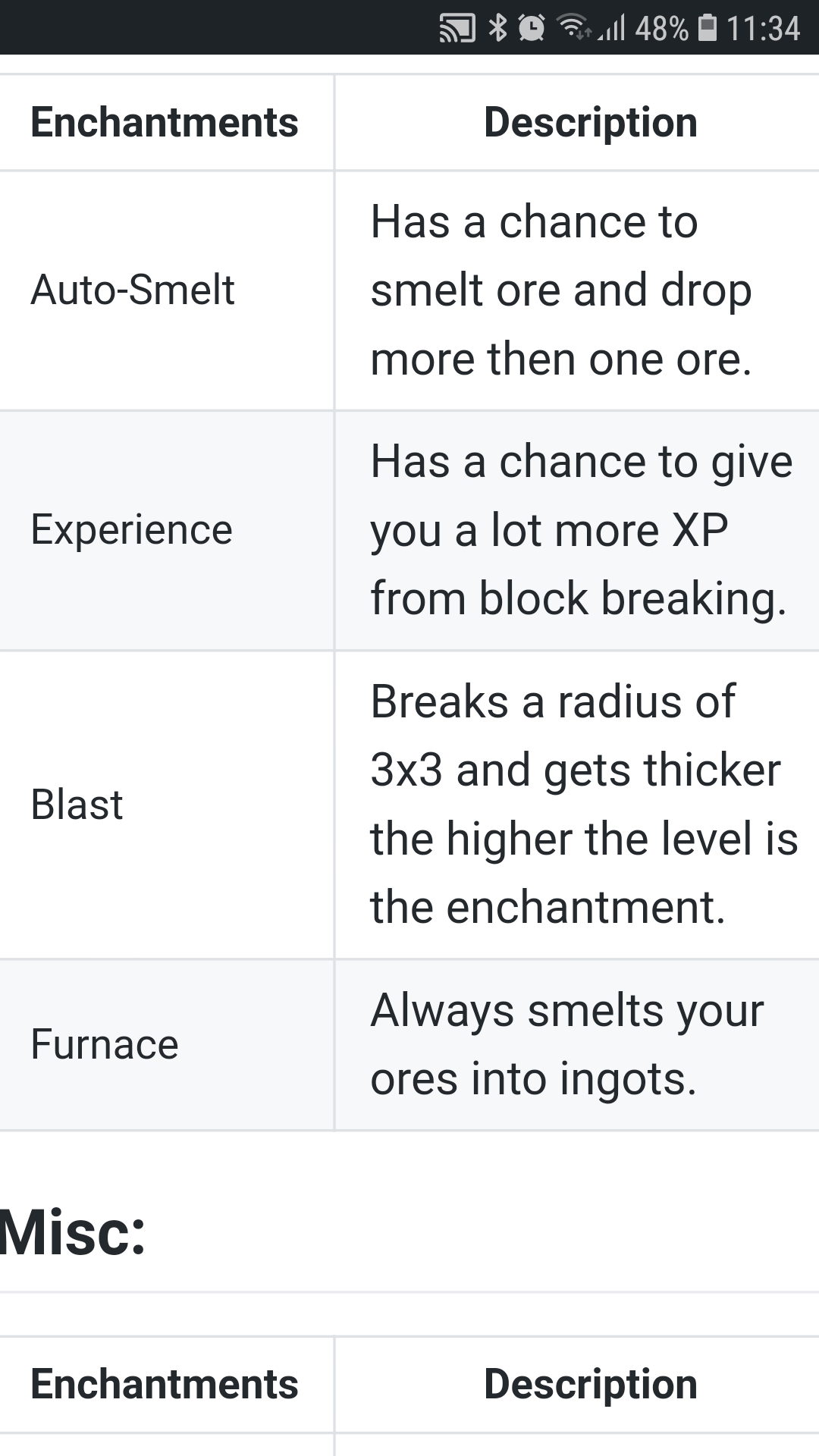
Task: Tap the first table's Enchantments header
Action: [x=165, y=122]
